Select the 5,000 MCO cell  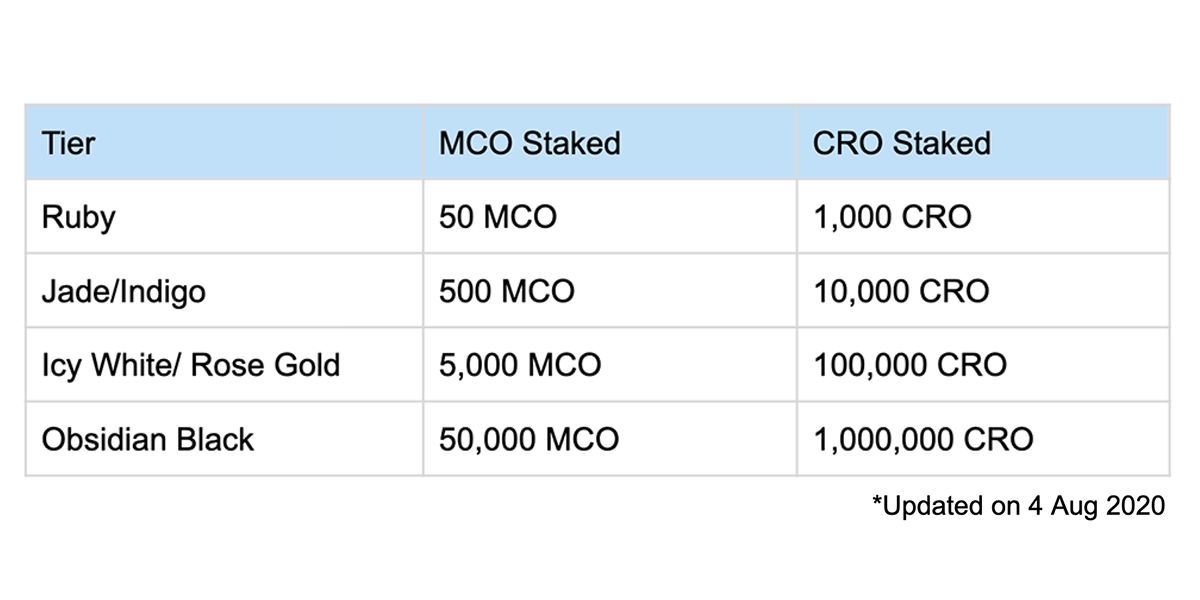point(520,365)
